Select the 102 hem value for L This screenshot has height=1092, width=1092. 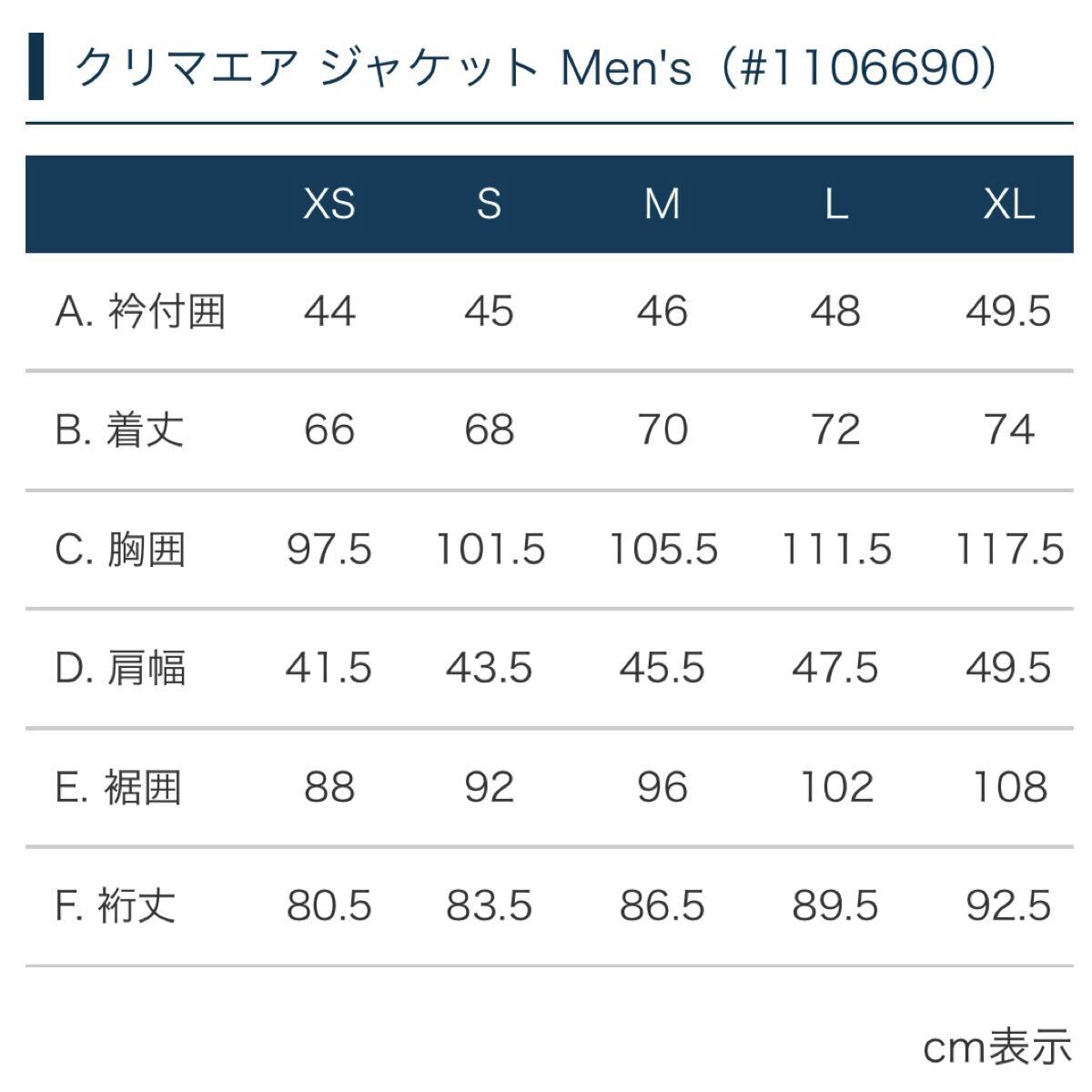pyautogui.click(x=835, y=787)
